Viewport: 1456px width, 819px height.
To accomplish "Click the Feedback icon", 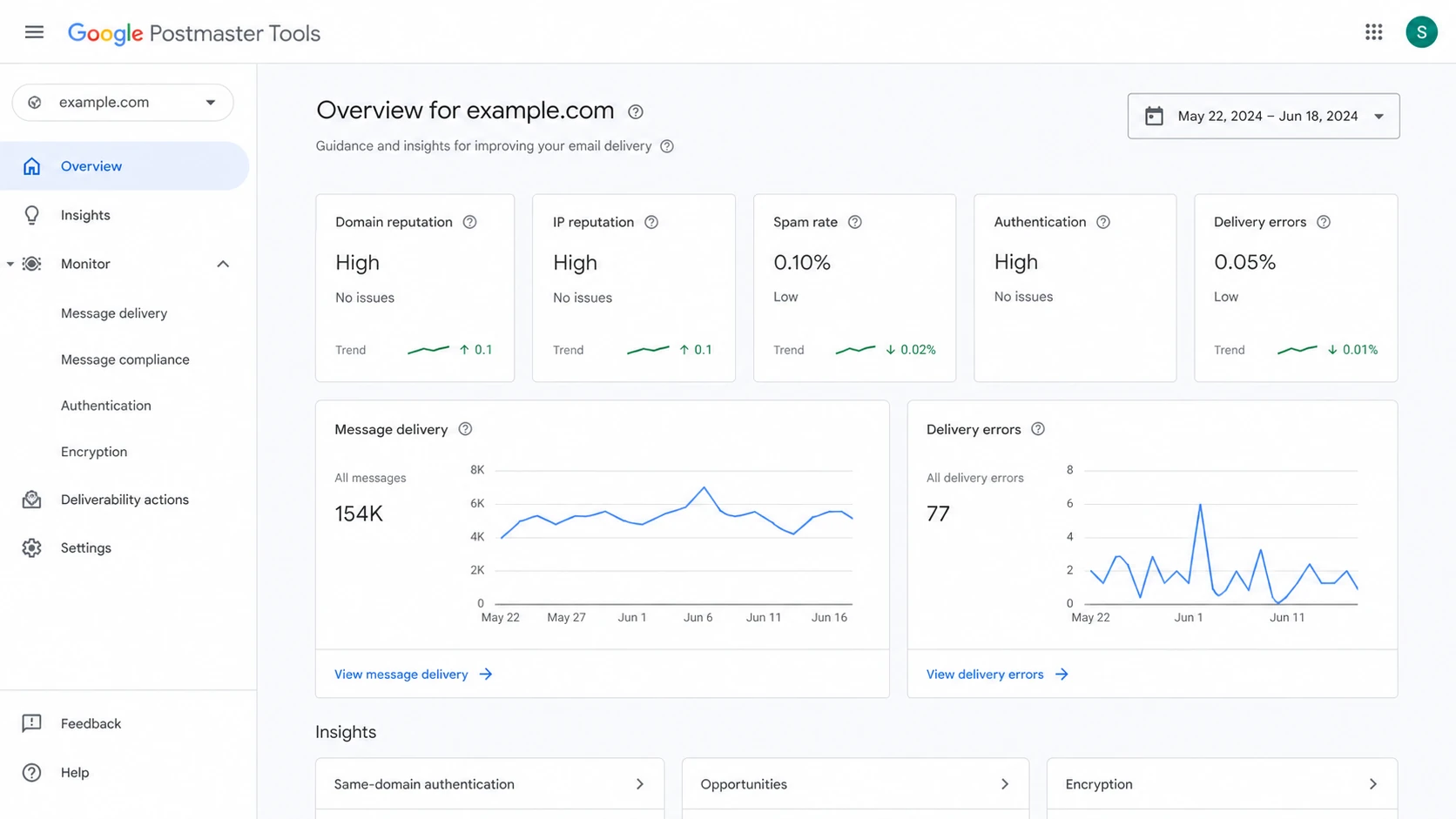I will [32, 723].
